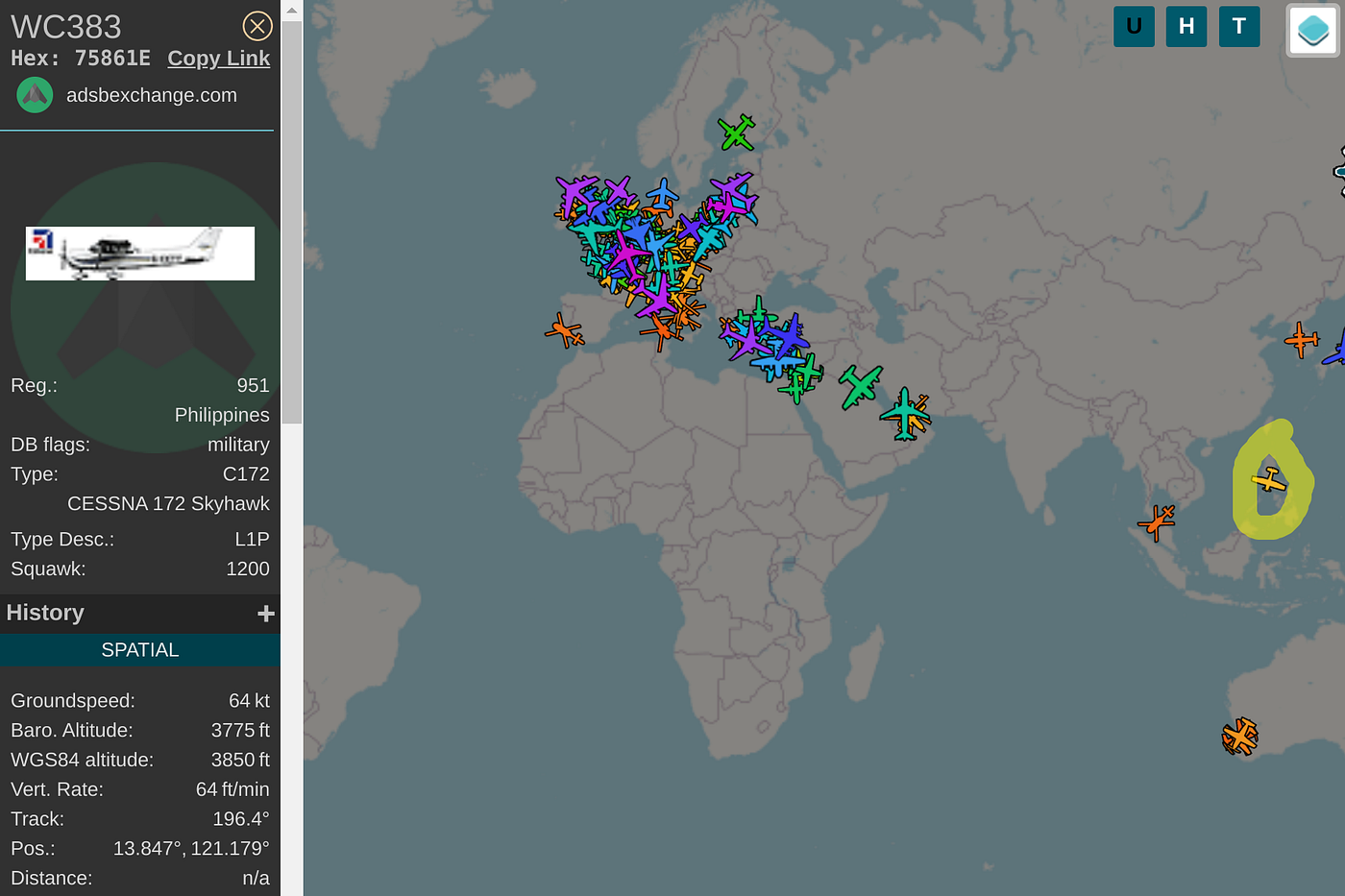Select the orange aircraft west of Portugal

coord(564,331)
